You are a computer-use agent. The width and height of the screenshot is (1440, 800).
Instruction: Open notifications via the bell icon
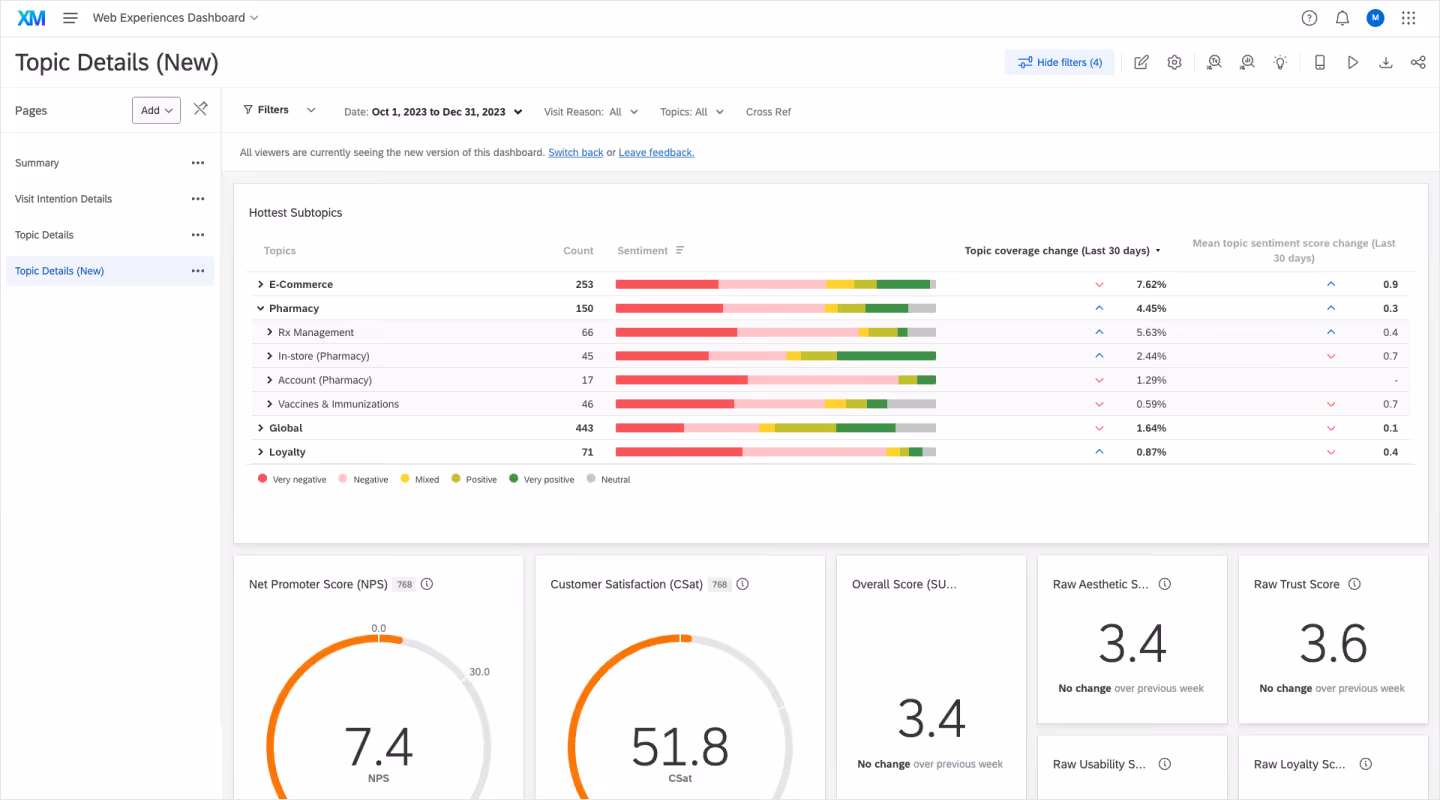click(1341, 17)
